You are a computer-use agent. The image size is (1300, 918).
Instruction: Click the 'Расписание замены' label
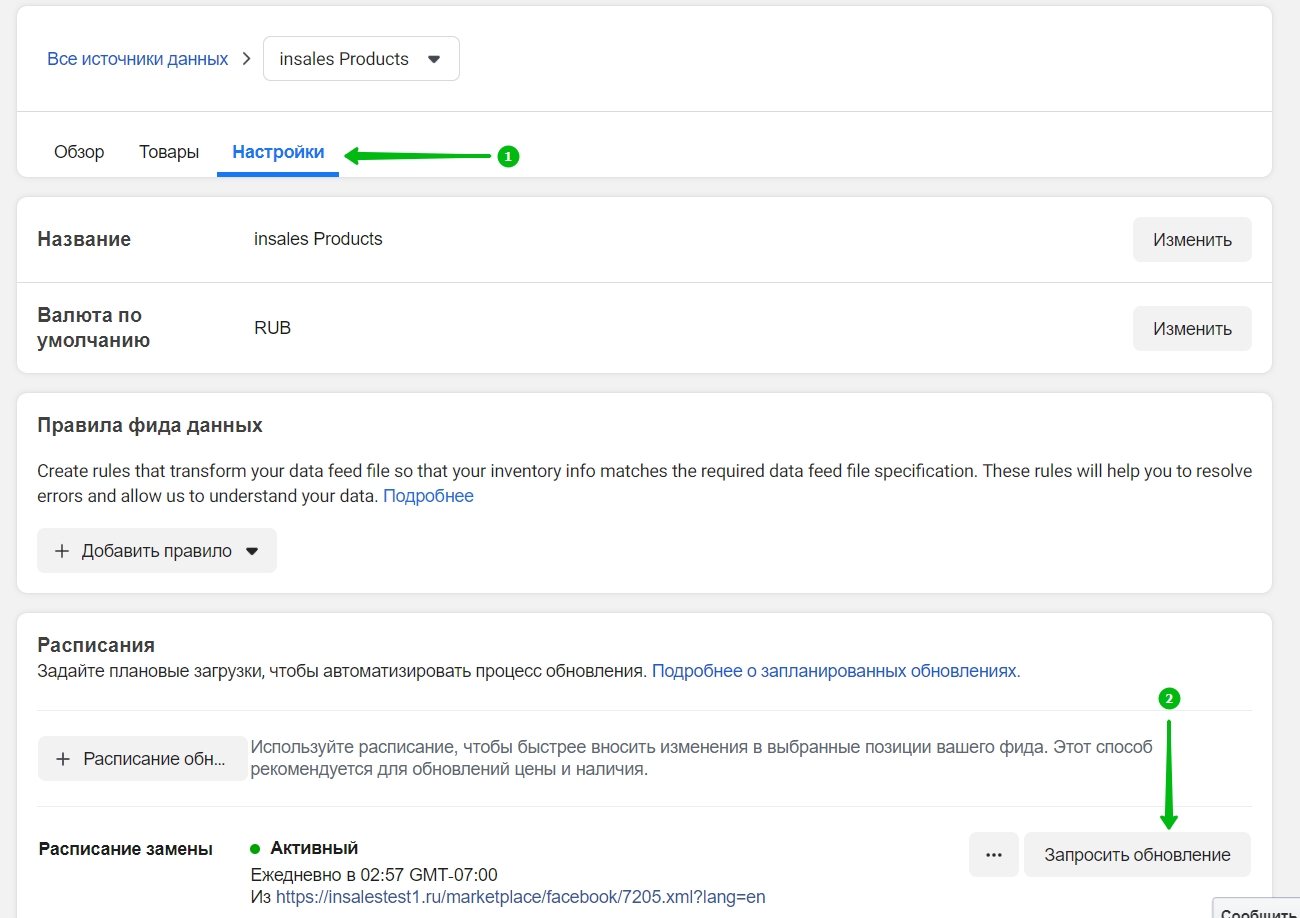126,849
